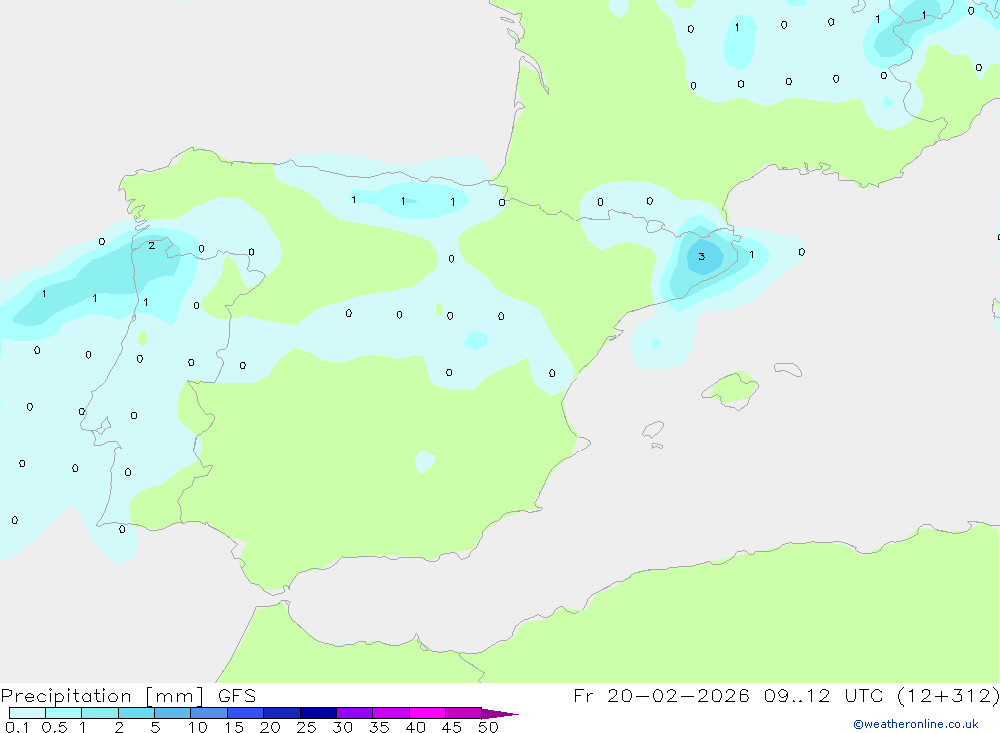Viewport: 1000px width, 733px height.
Task: Choose the legend swatch between 45 and 50
Action: 463,713
